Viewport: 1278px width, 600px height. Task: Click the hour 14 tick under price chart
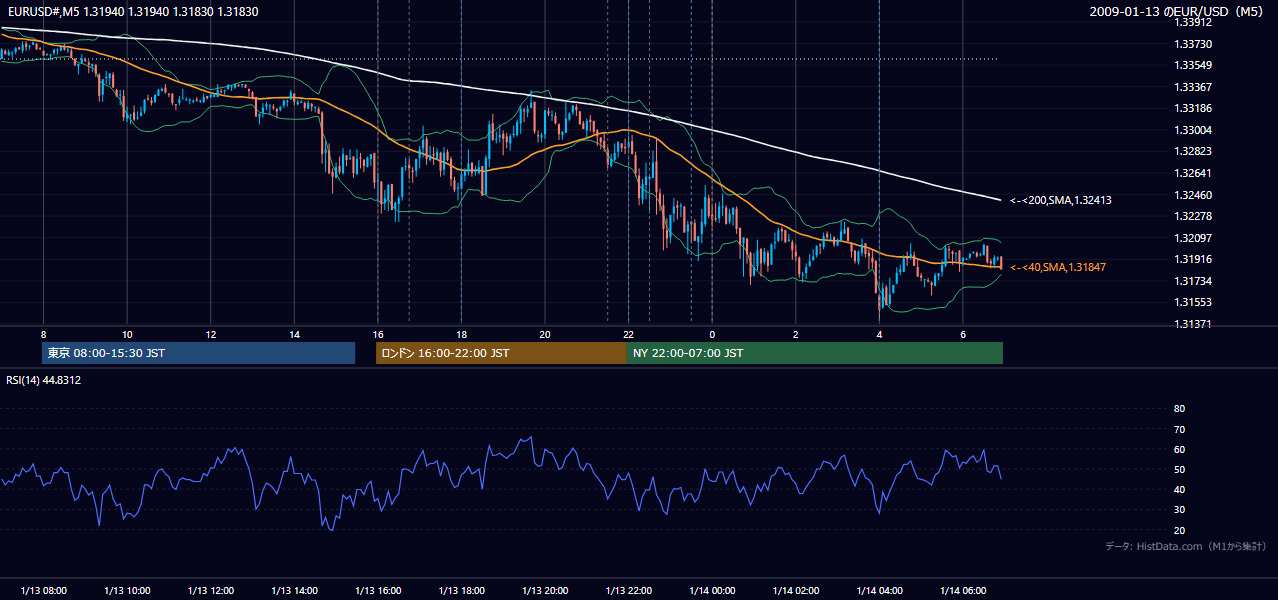[x=294, y=334]
